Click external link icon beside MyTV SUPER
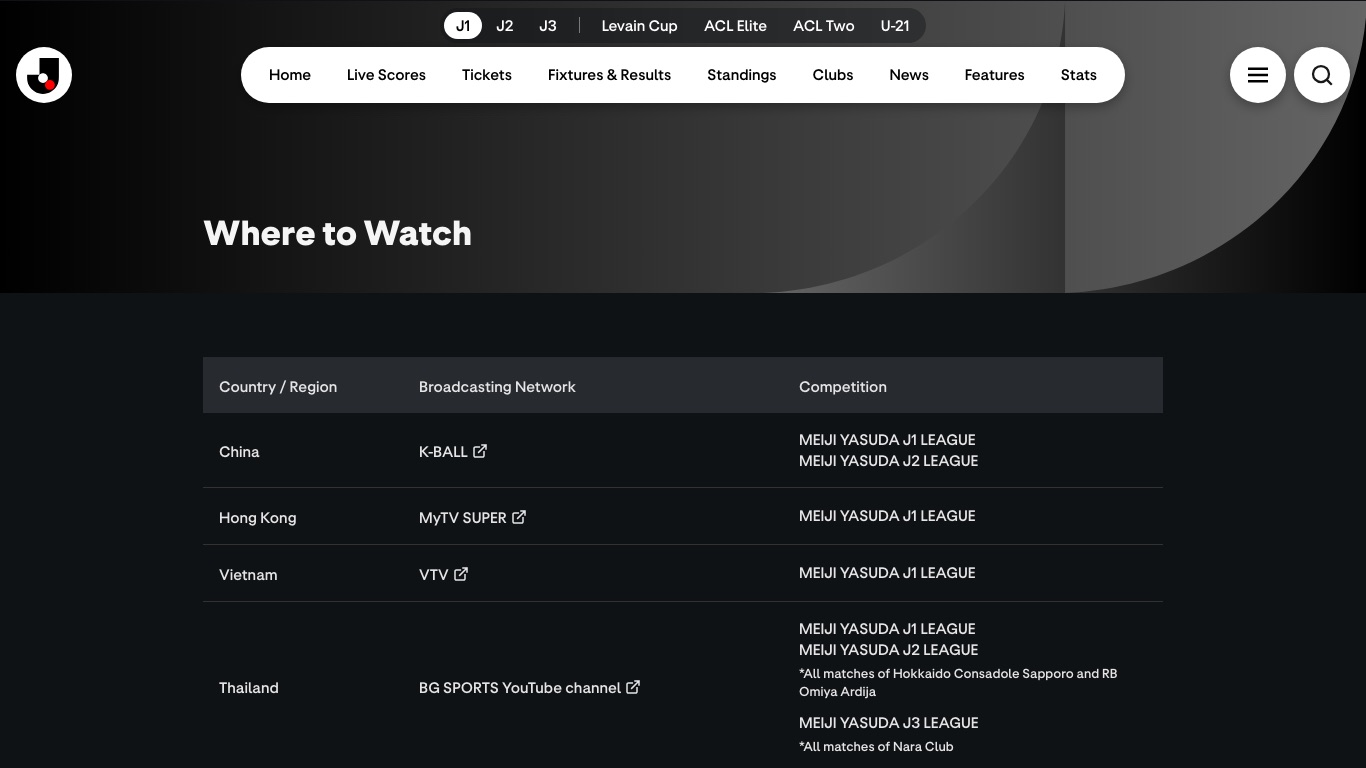This screenshot has height=768, width=1366. tap(519, 517)
